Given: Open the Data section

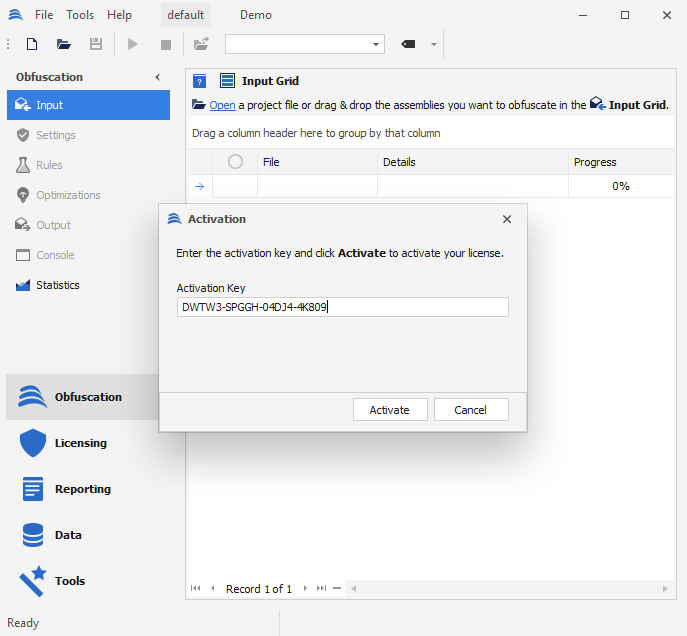Looking at the screenshot, I should 68,535.
